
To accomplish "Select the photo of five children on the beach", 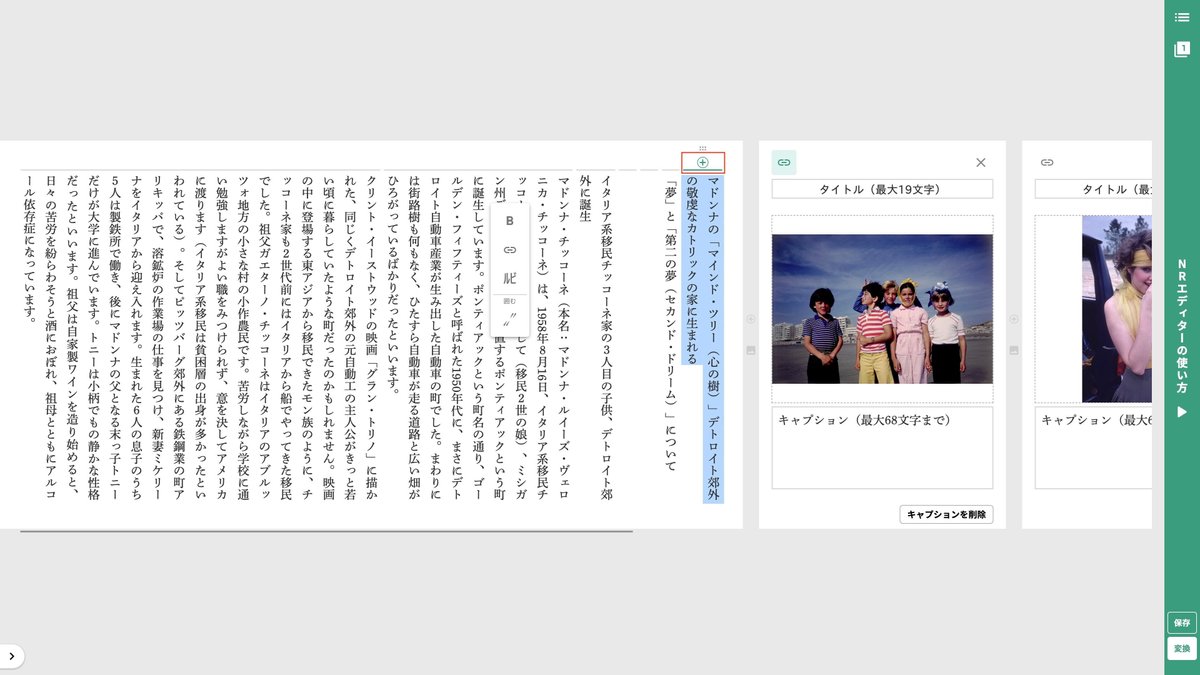I will (882, 309).
